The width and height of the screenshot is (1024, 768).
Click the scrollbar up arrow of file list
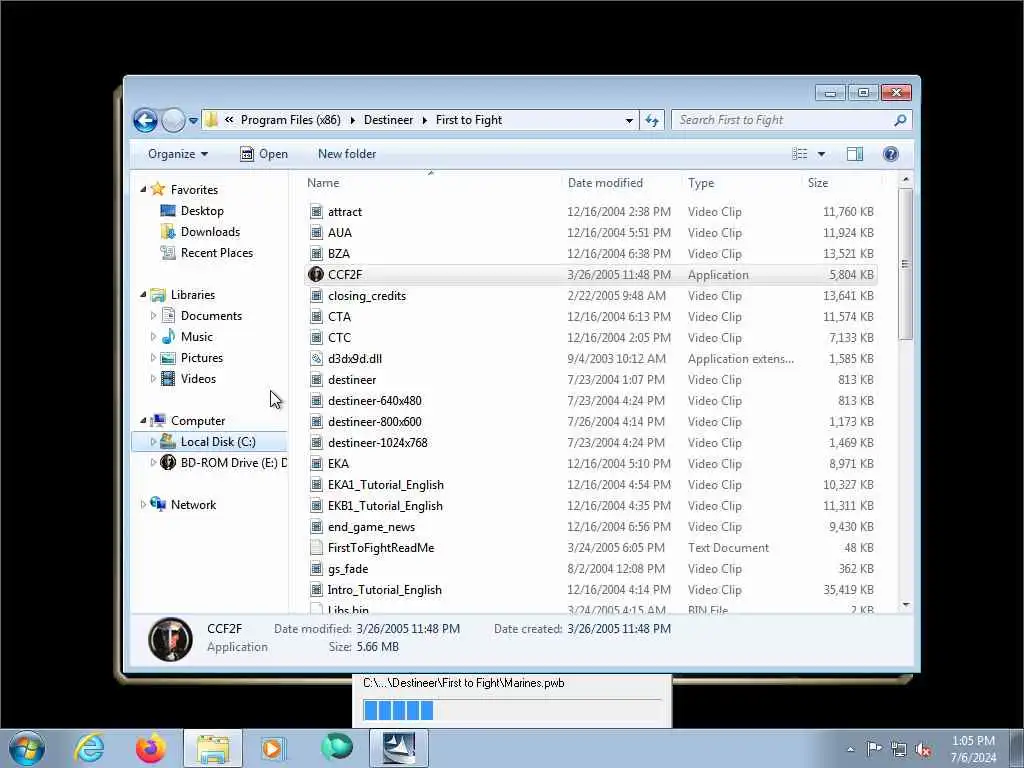click(905, 180)
